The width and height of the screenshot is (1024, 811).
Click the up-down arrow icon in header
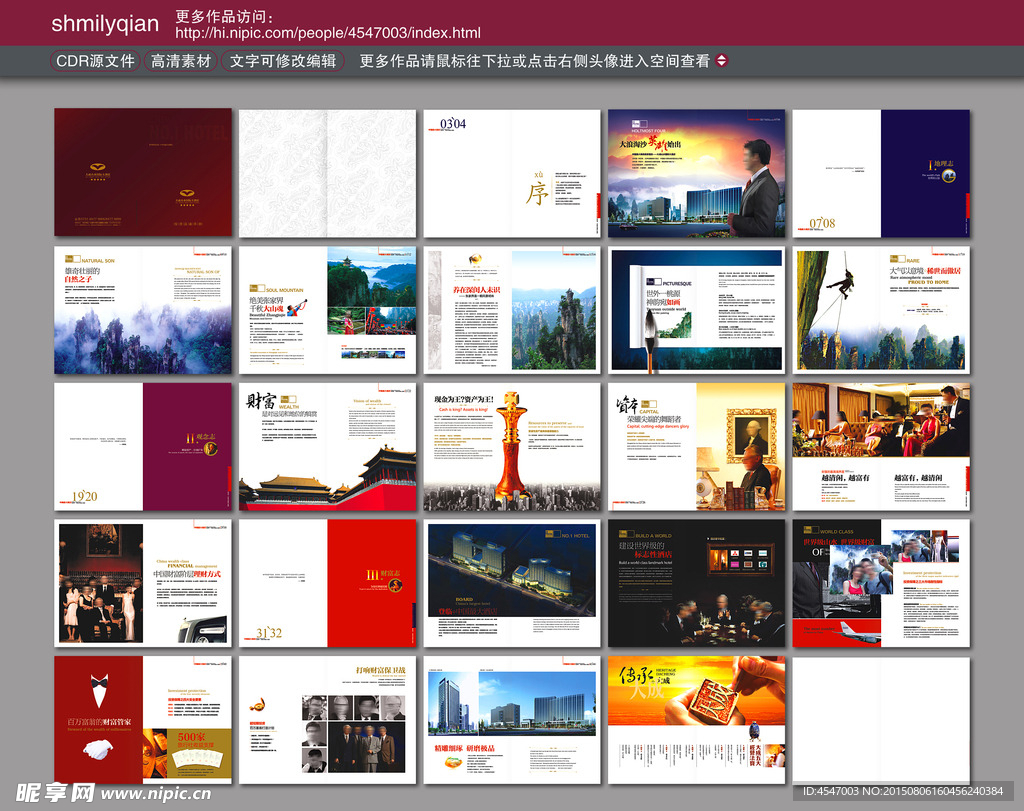(722, 61)
